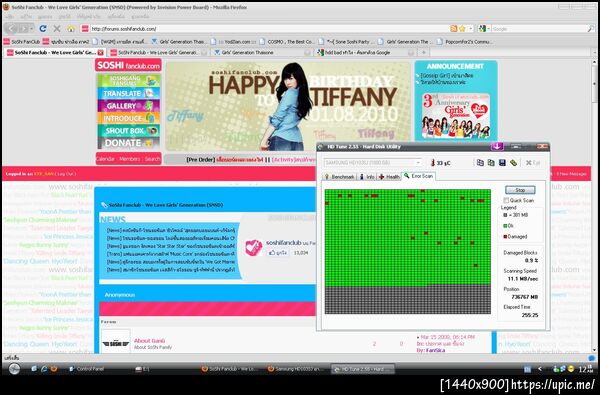Open the RSS feed icon in address bar
Image resolution: width=600 pixels, height=395 pixels.
point(454,29)
